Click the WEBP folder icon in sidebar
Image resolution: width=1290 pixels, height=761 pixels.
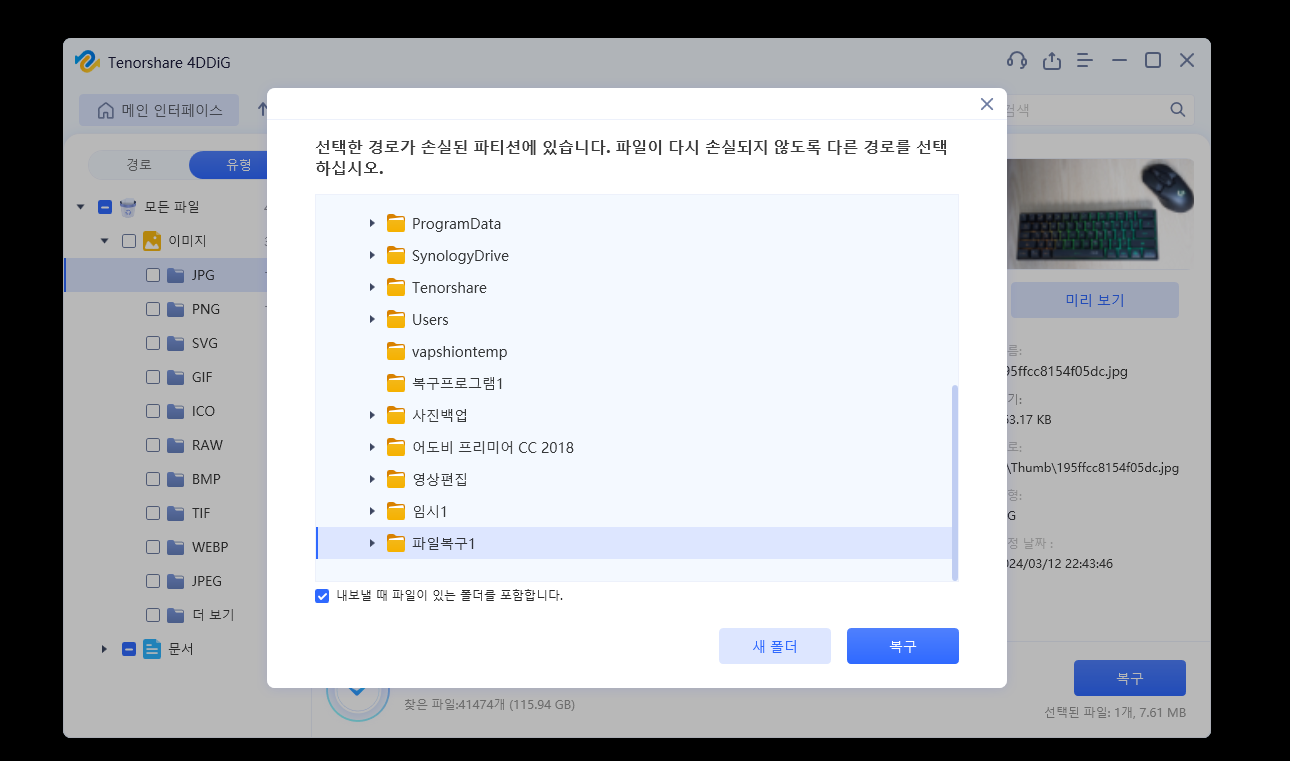176,547
